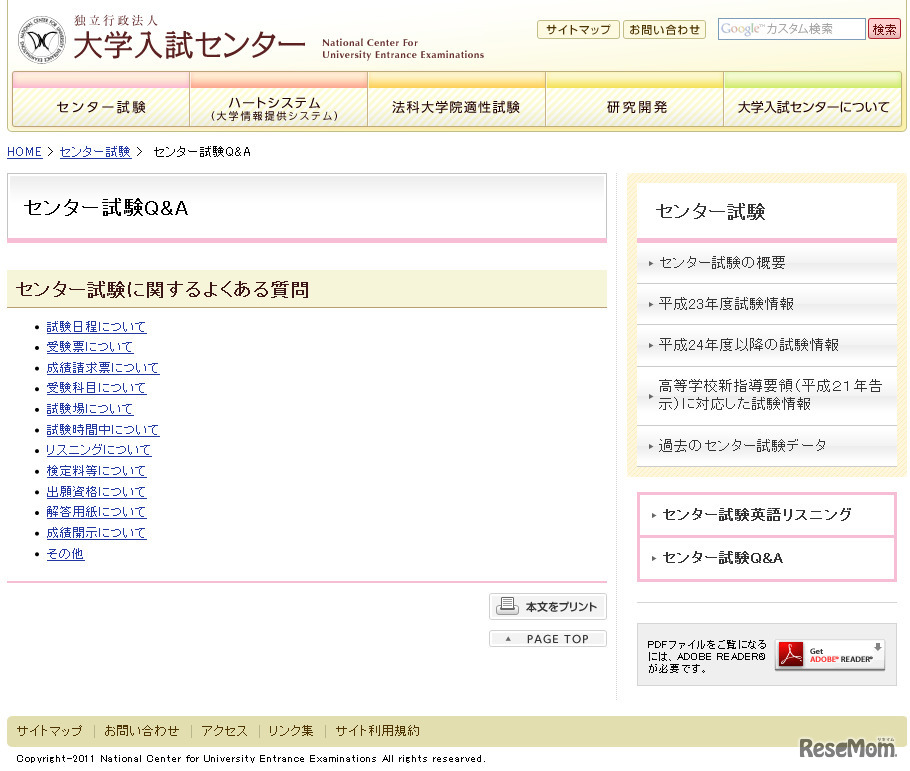
Task: Click the 本文をプリント printer button
Action: (x=548, y=606)
